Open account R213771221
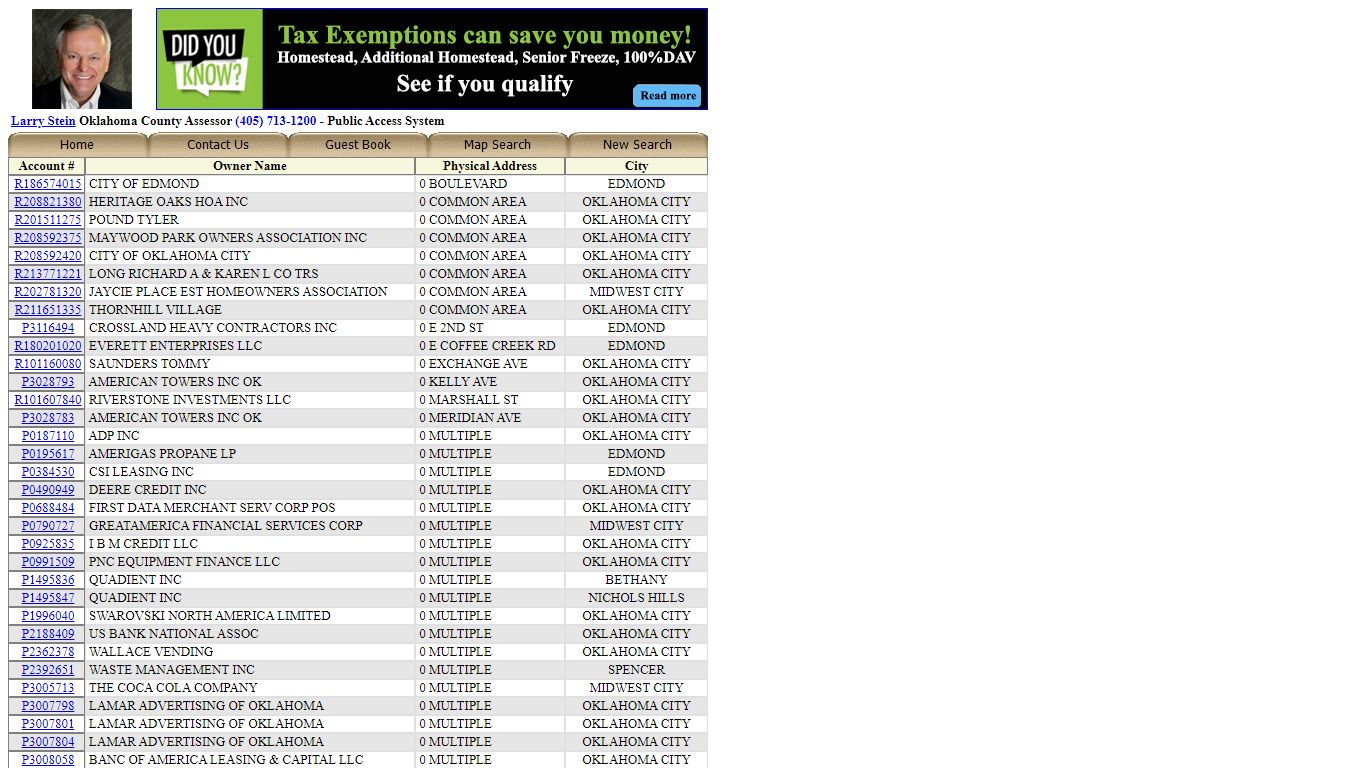The width and height of the screenshot is (1366, 768). [x=48, y=274]
